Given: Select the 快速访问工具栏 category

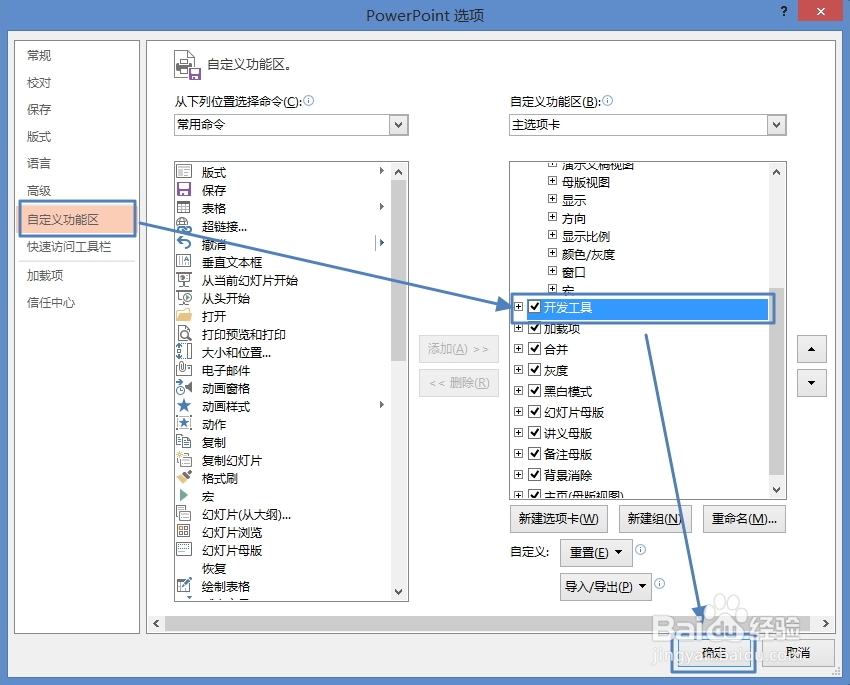Looking at the screenshot, I should (x=69, y=247).
